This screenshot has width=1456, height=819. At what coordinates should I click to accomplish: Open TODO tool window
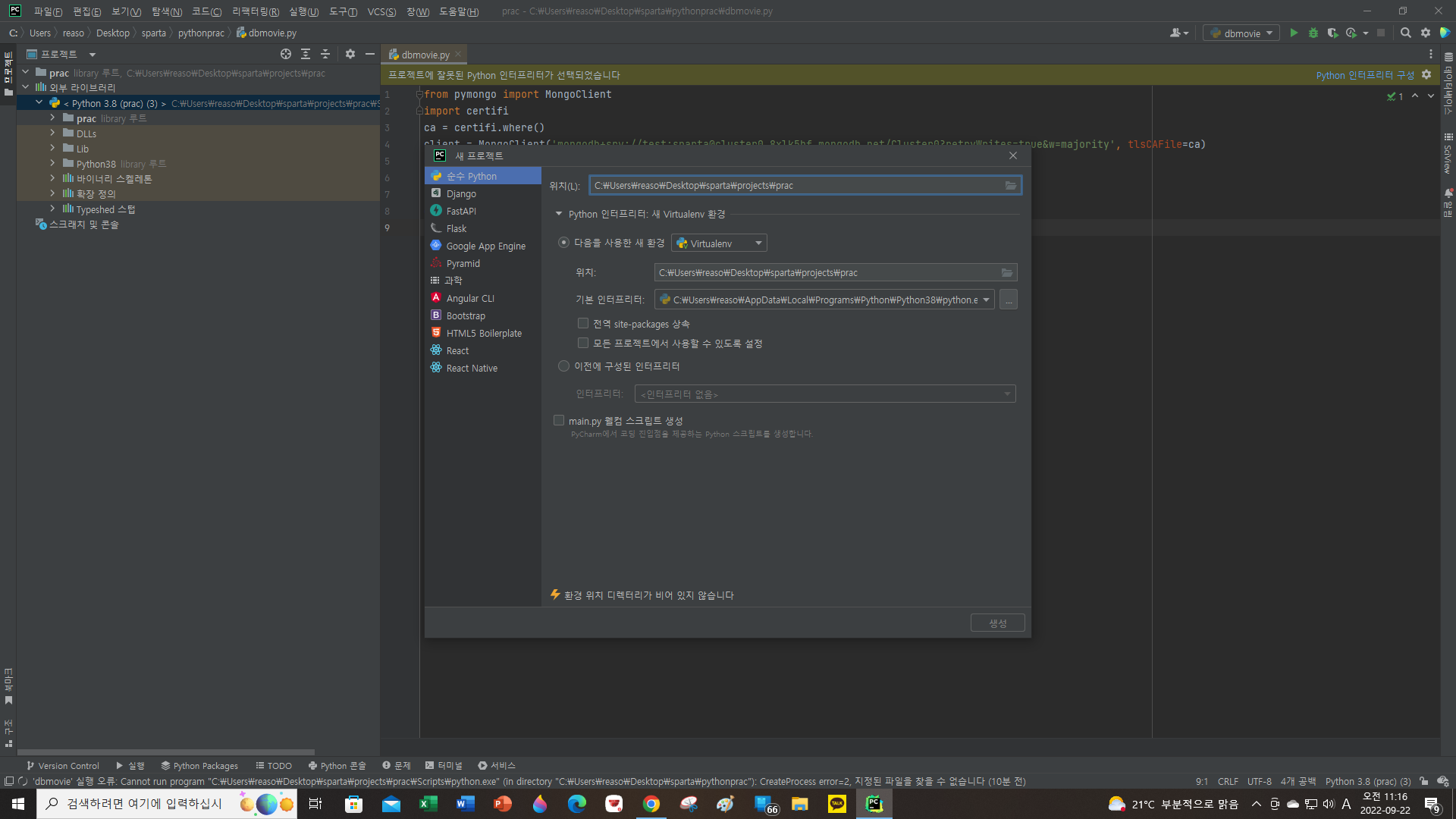pyautogui.click(x=274, y=766)
